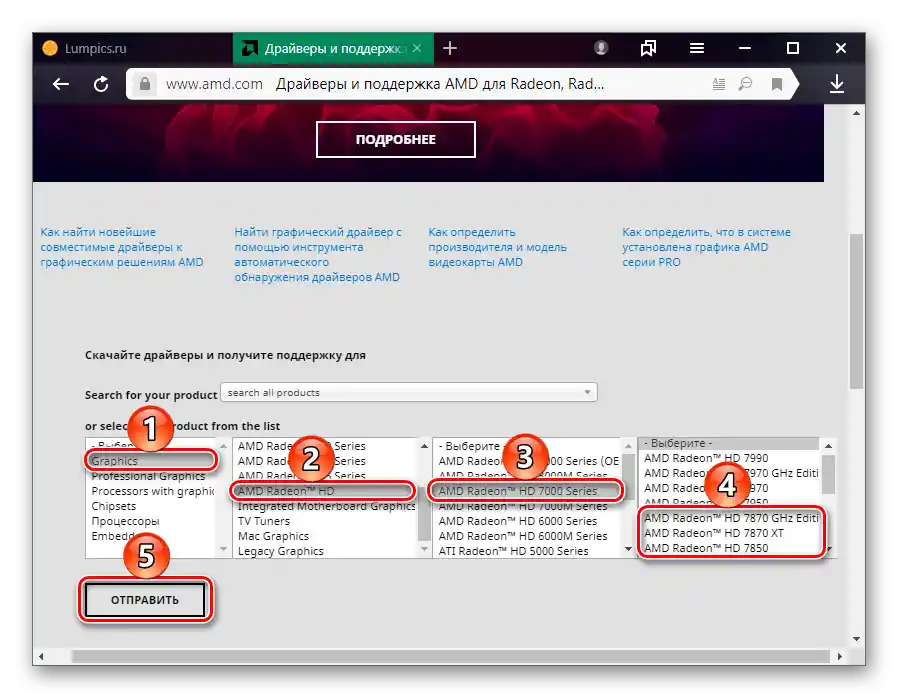Screen dimensions: 898x698
Task: Reload the AMD page
Action: click(x=101, y=85)
